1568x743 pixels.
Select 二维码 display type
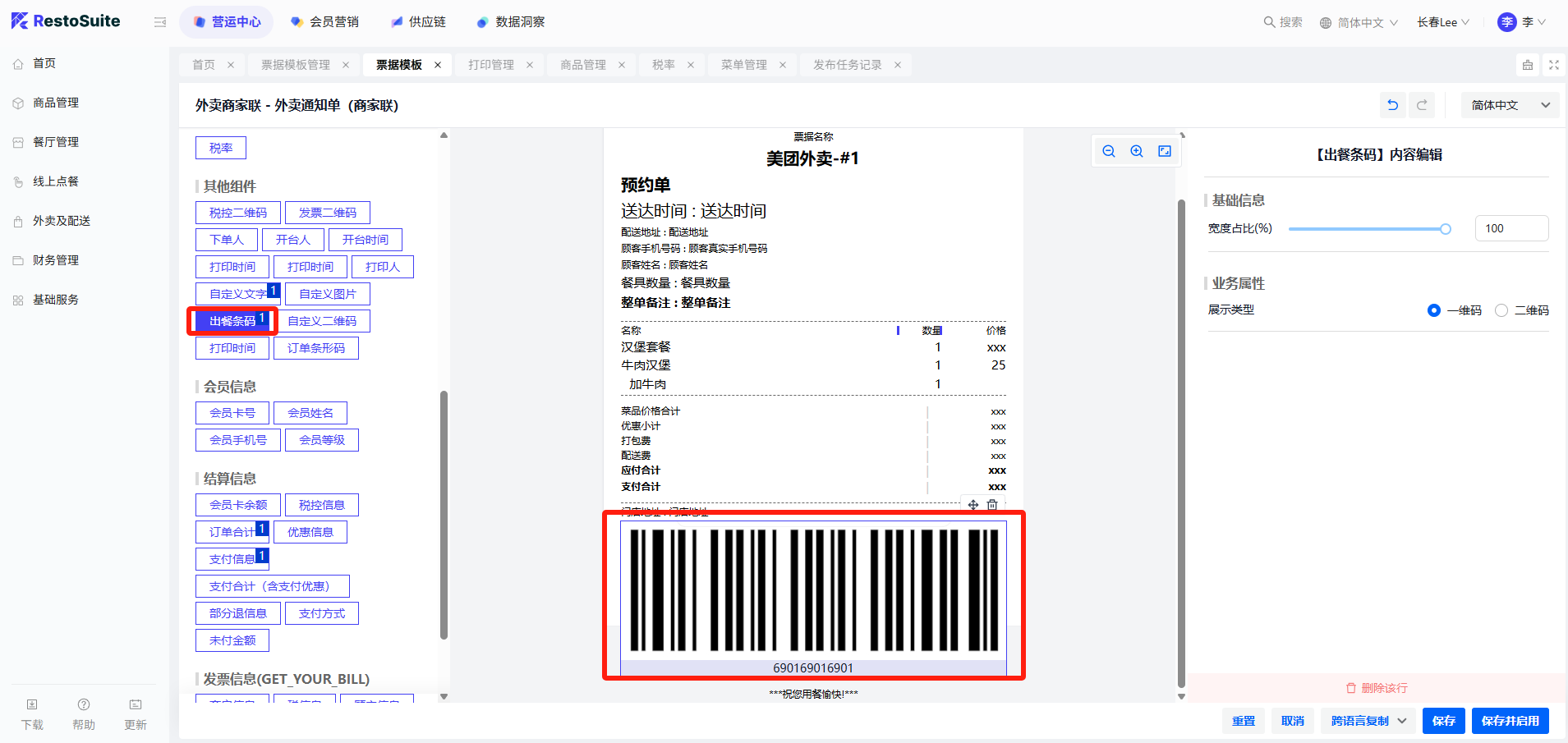point(1501,310)
